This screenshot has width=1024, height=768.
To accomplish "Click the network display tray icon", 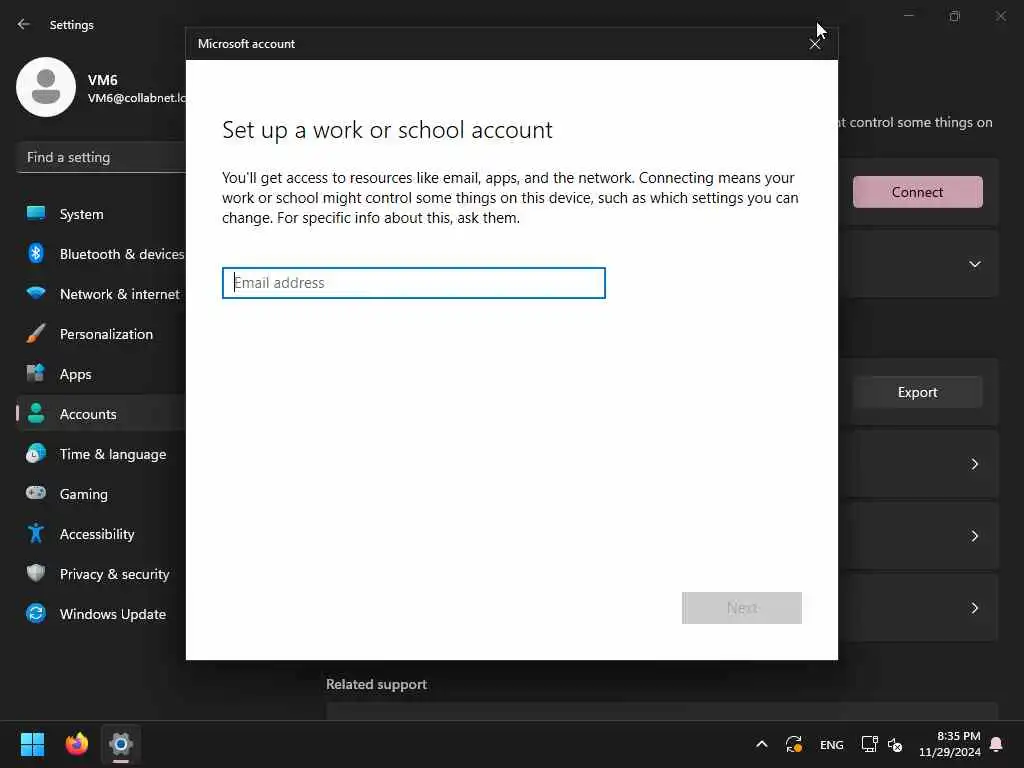I will pos(869,744).
